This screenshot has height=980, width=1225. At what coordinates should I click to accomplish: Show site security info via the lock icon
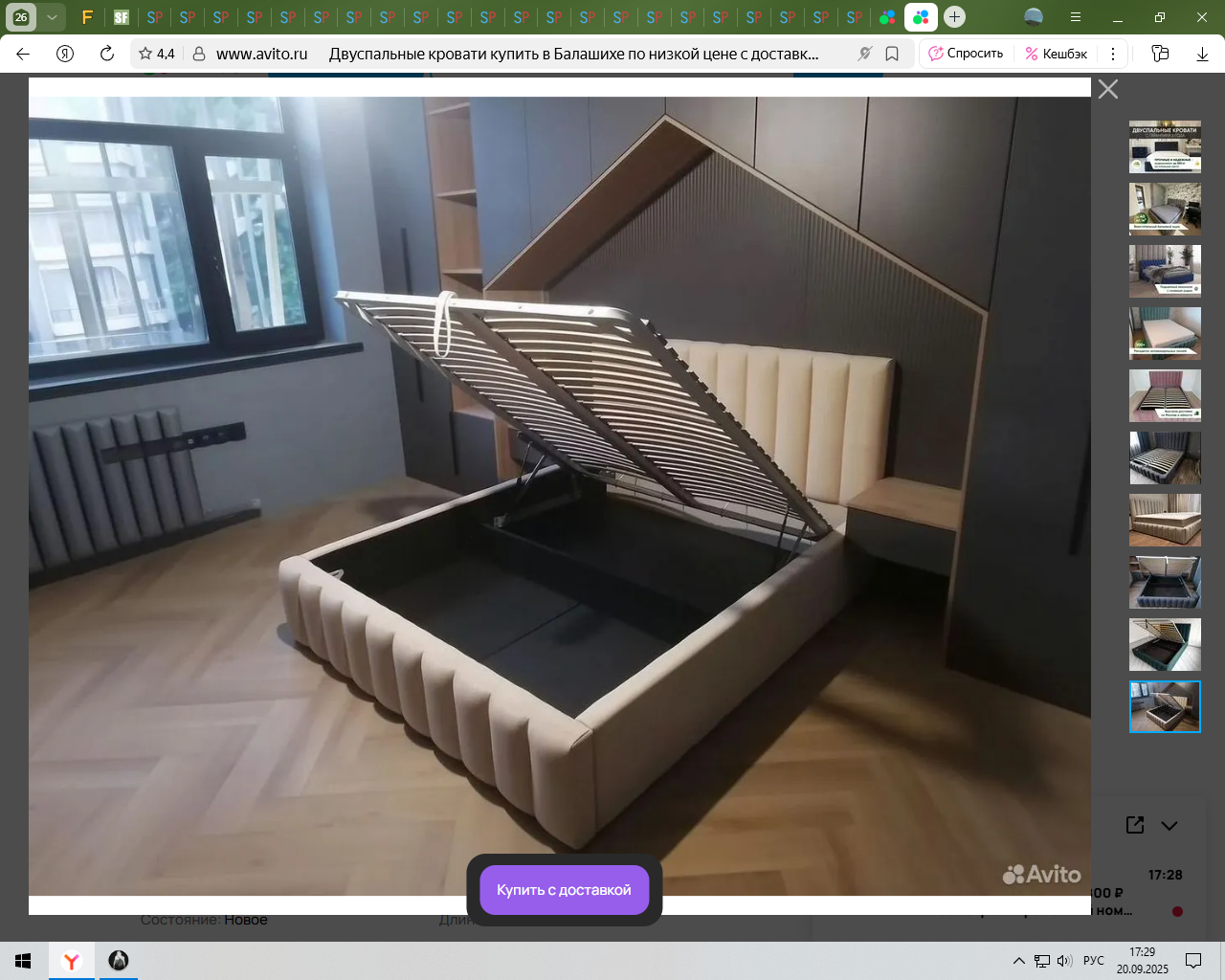tap(199, 54)
